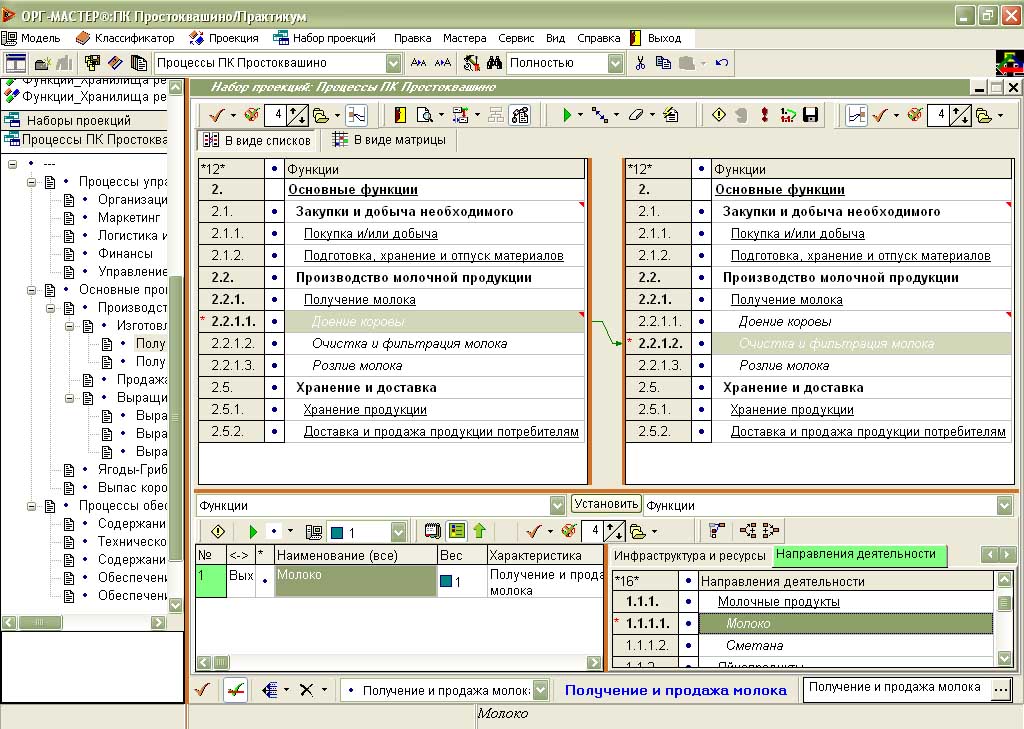Toggle bullet marker for row 2.2.1.1. Доение коровы
The height and width of the screenshot is (729, 1024).
click(x=274, y=321)
